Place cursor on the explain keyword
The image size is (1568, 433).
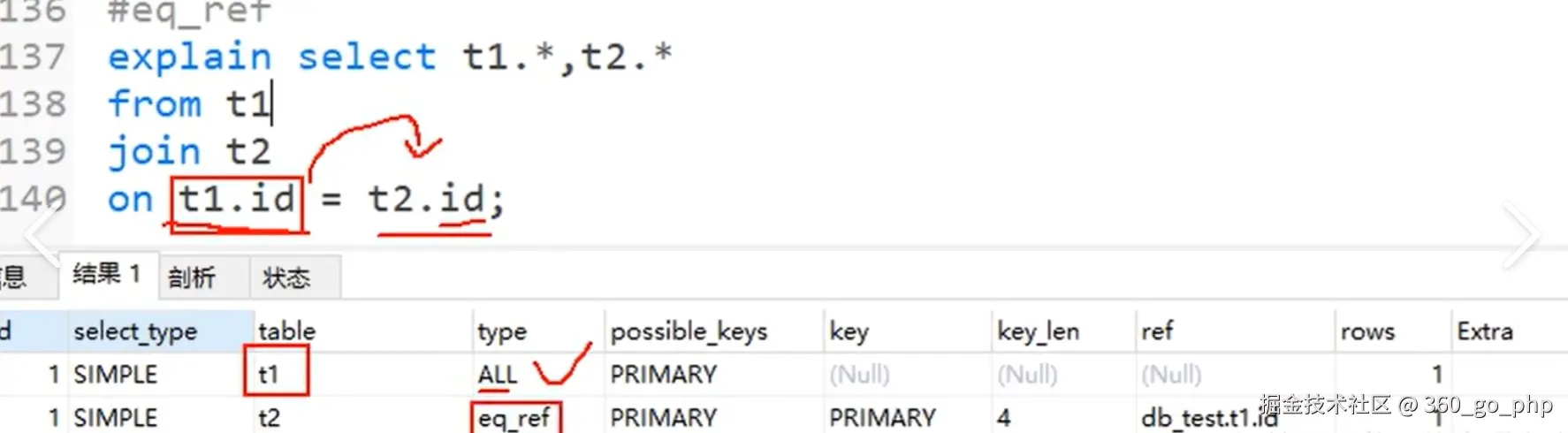189,57
